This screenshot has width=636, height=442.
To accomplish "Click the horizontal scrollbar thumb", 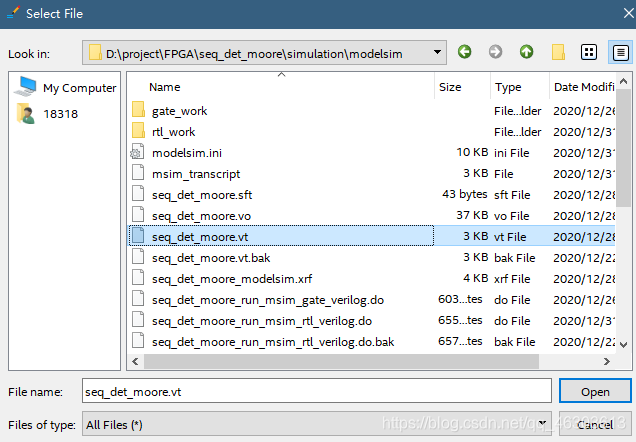I will tap(341, 361).
